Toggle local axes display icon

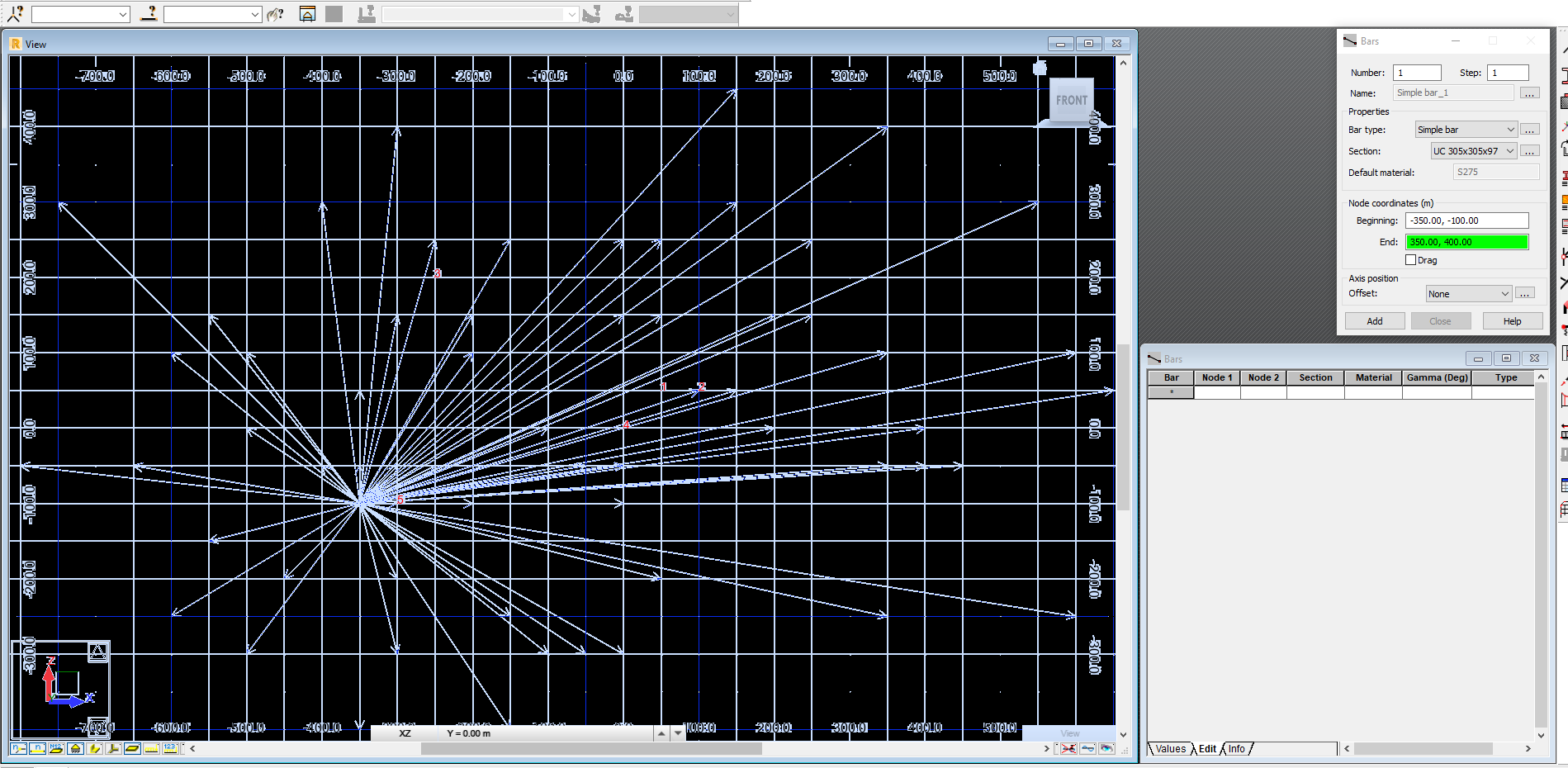[x=112, y=749]
